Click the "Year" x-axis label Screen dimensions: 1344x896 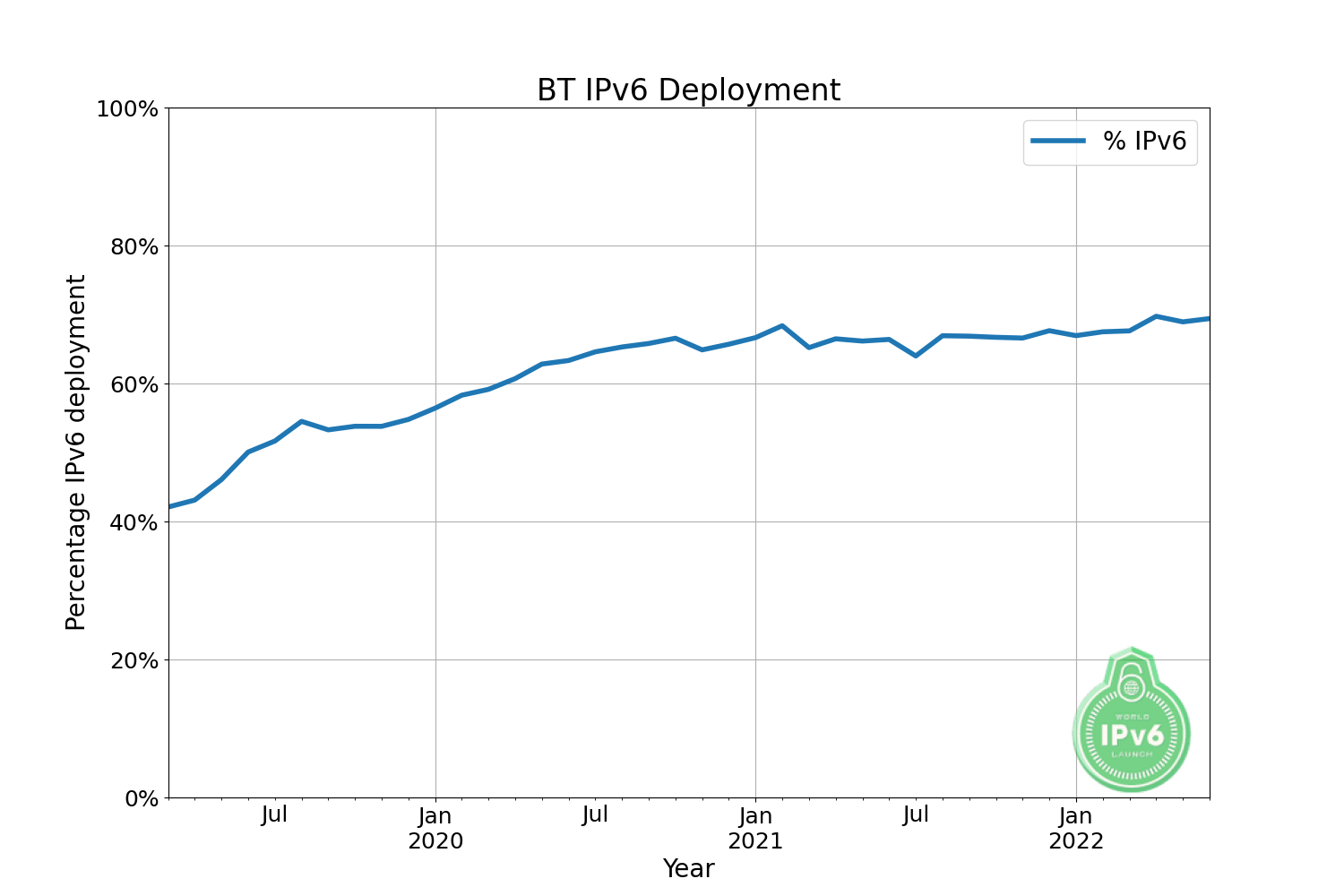[688, 868]
